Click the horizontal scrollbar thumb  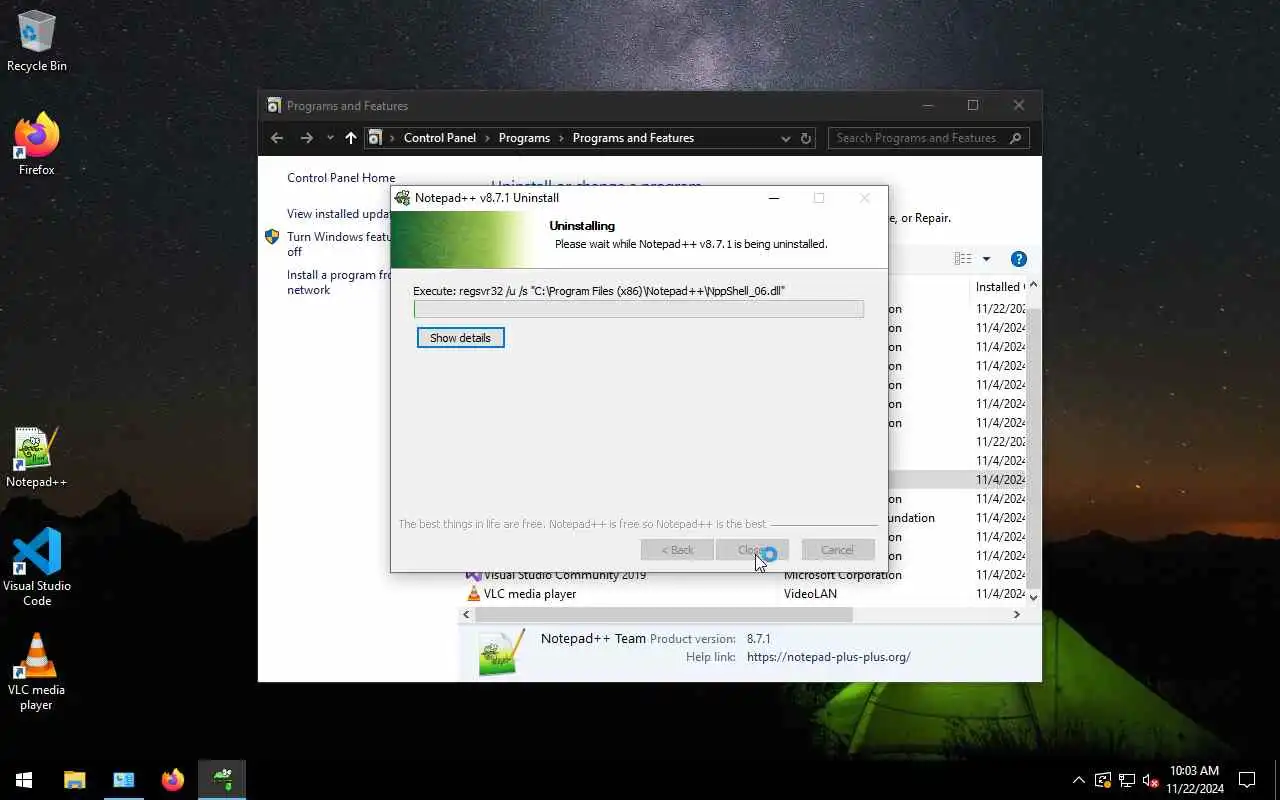click(664, 615)
